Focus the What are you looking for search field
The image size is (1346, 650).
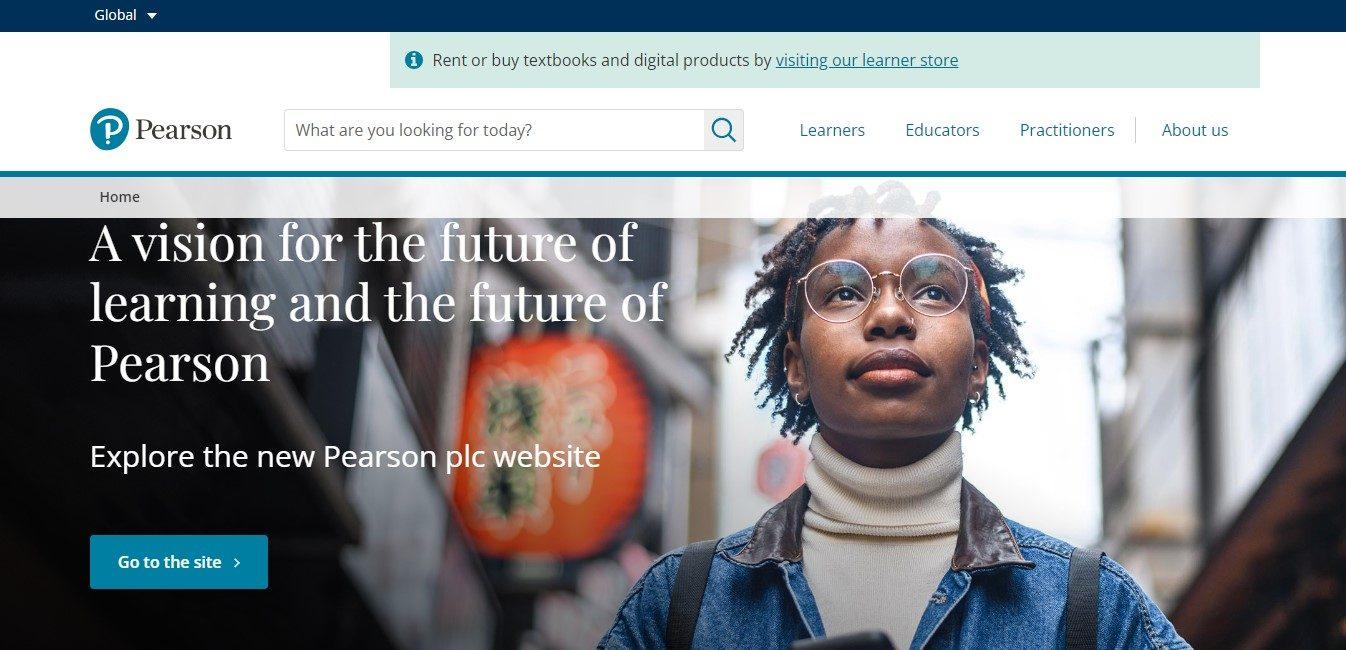(494, 130)
